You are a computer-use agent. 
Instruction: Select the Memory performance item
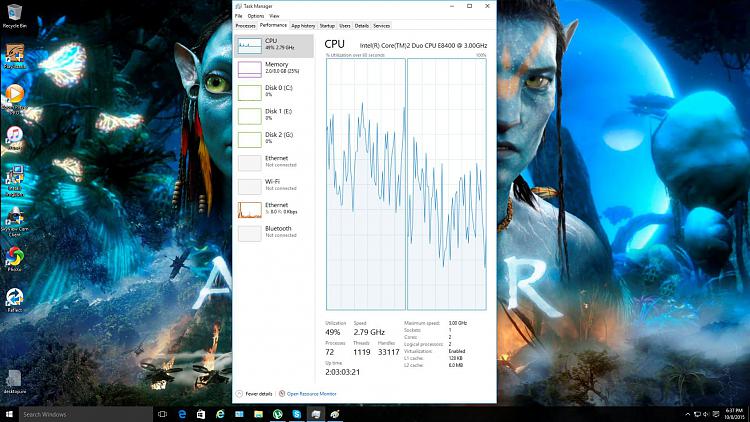pyautogui.click(x=274, y=69)
